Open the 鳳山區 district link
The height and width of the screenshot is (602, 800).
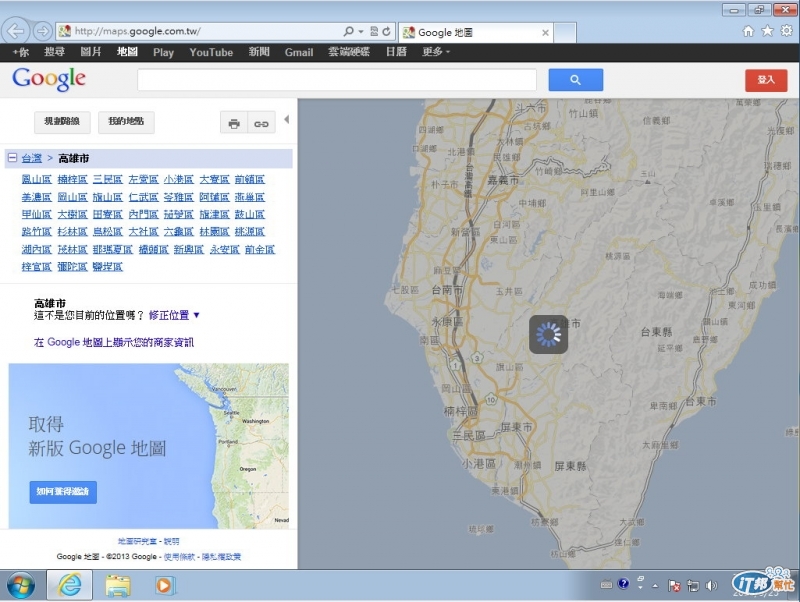(37, 180)
